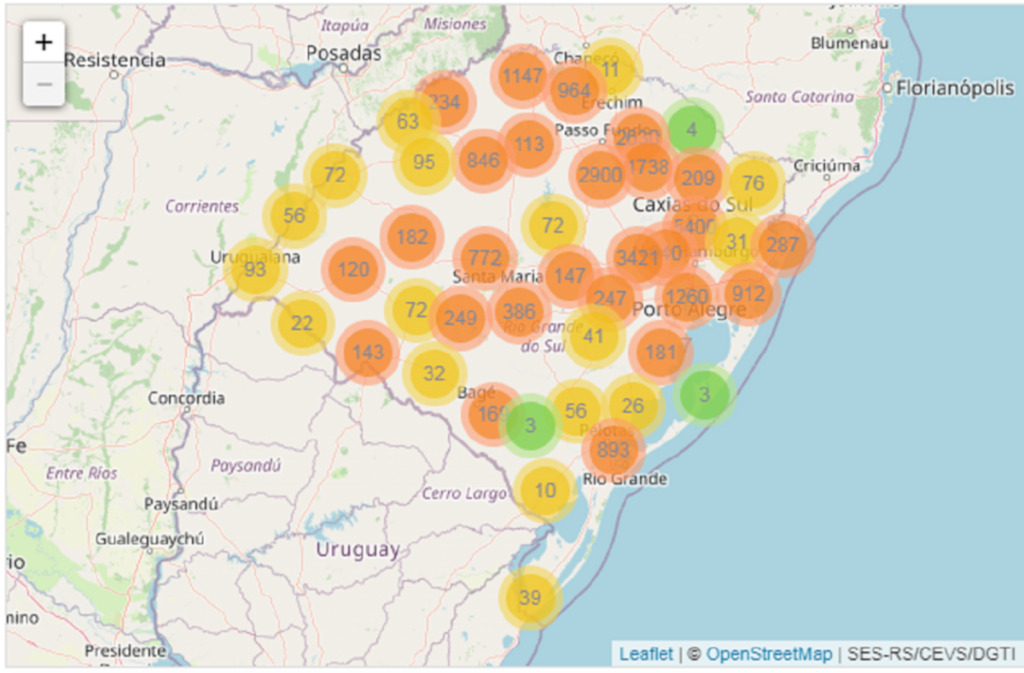This screenshot has height=673, width=1024.
Task: Click the 143 cluster northwest of Bagé
Action: (369, 352)
